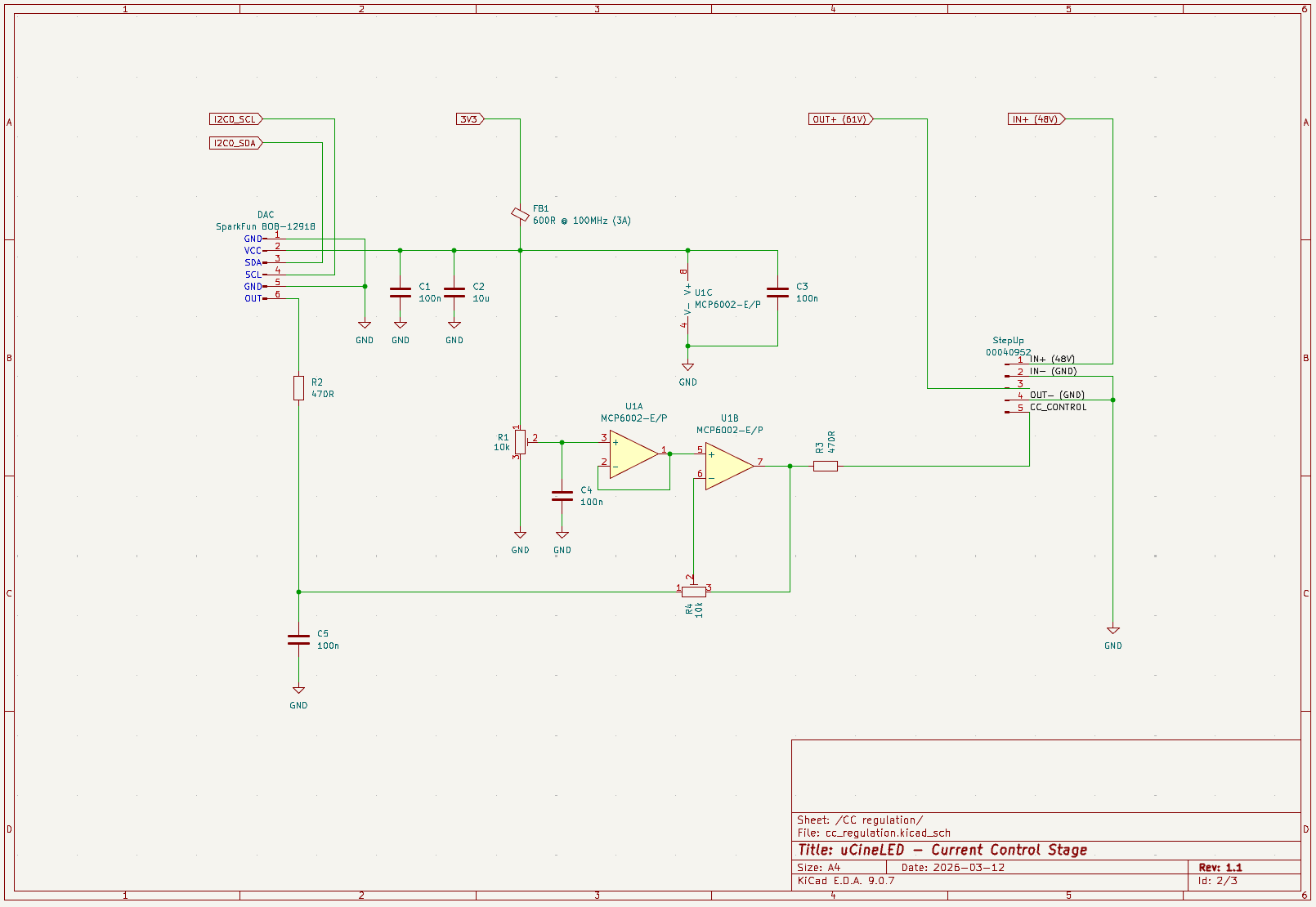Click the title text in title block
This screenshot has height=907, width=1316.
pos(942,850)
